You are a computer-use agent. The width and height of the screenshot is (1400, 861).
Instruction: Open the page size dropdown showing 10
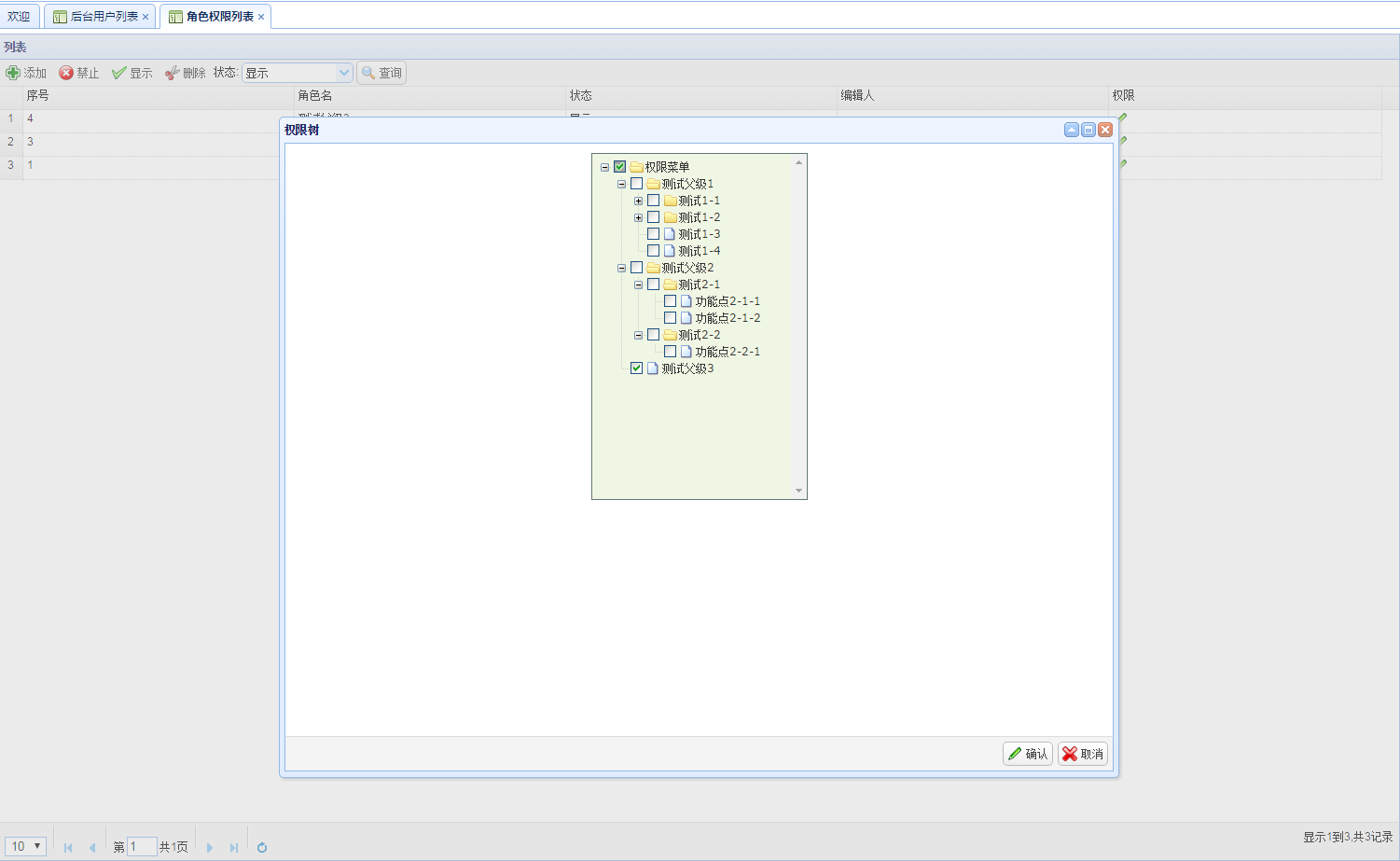pyautogui.click(x=25, y=846)
